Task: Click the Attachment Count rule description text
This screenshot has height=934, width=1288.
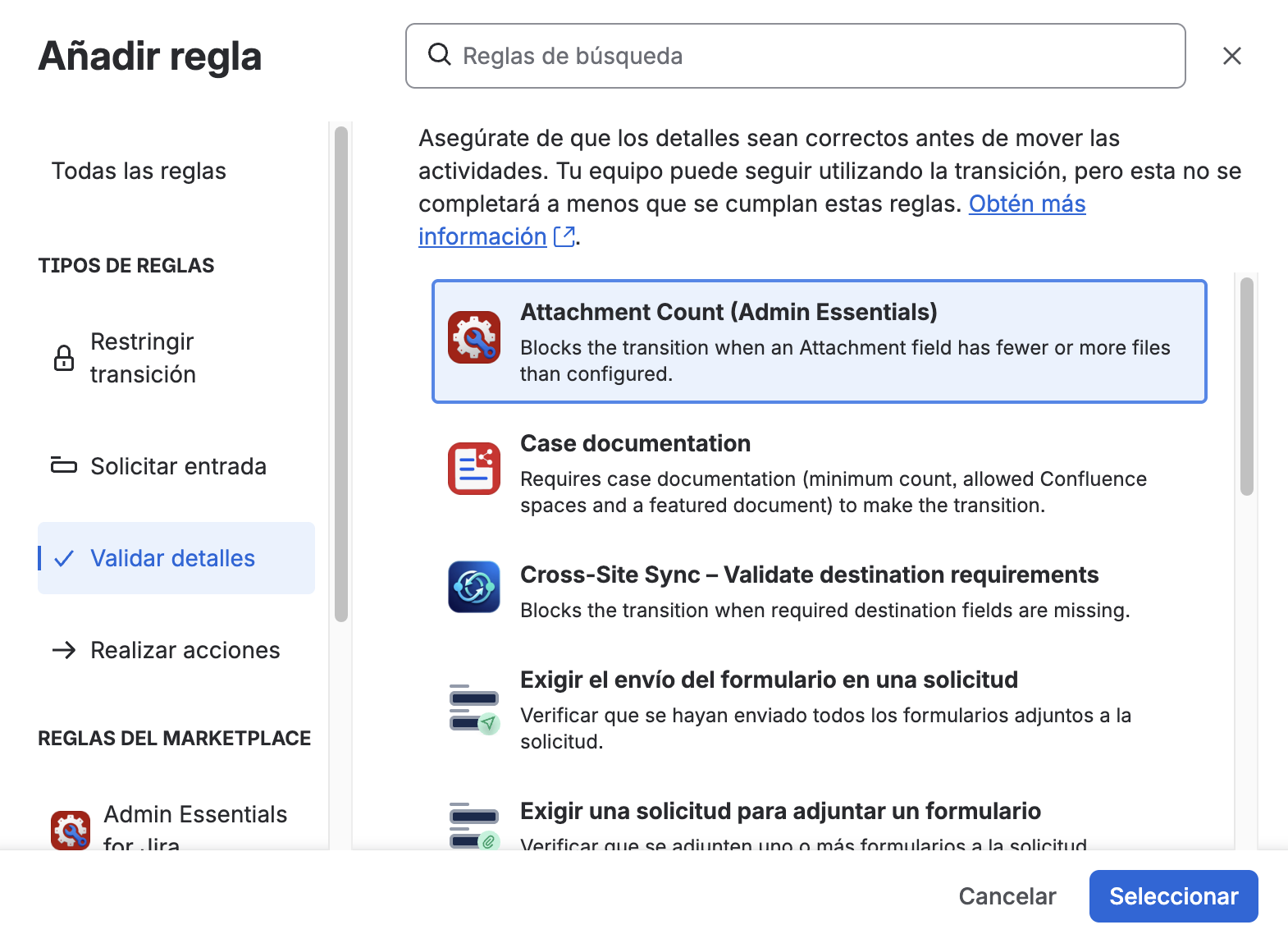Action: pos(845,361)
